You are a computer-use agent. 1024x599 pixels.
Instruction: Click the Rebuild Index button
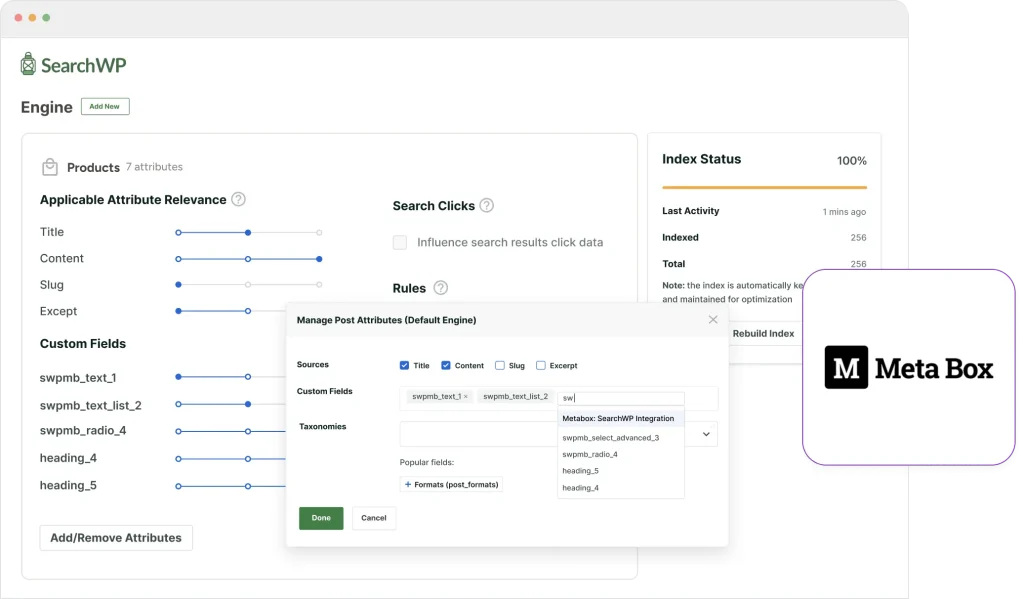click(x=763, y=333)
